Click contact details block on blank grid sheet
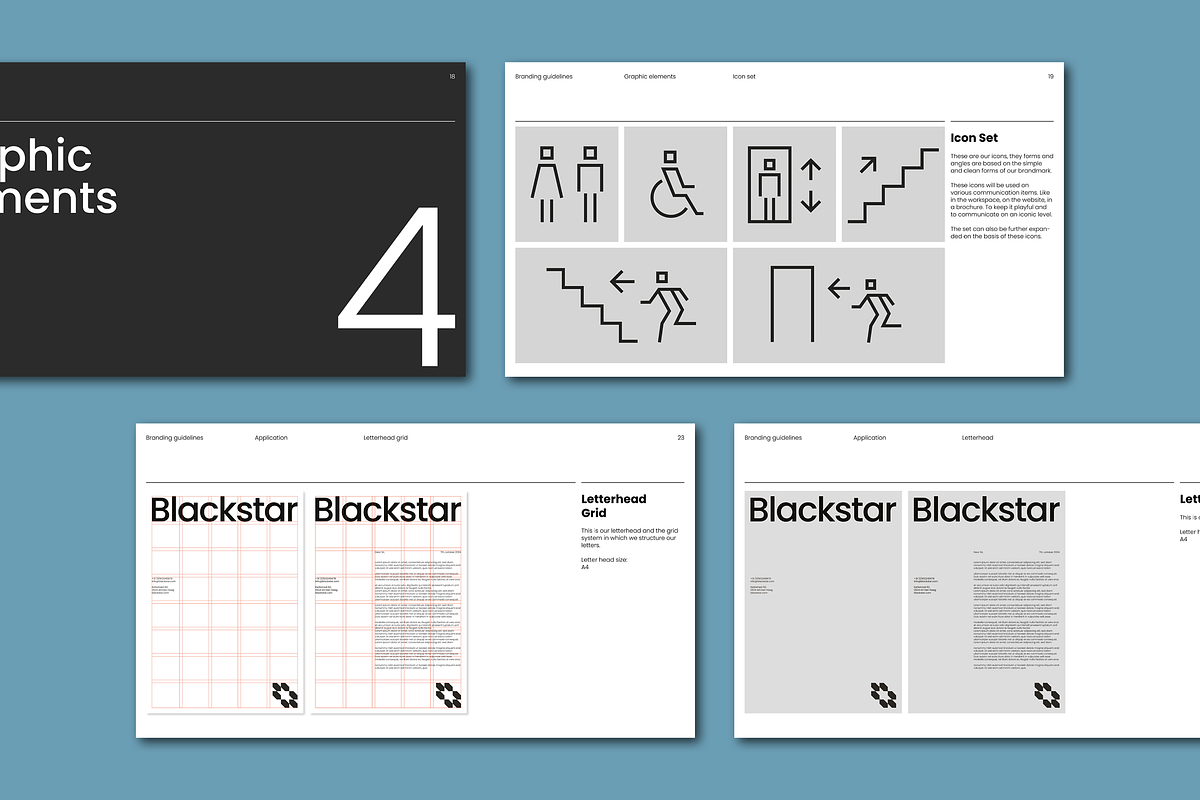Screen dimensions: 1200x800 163,586
